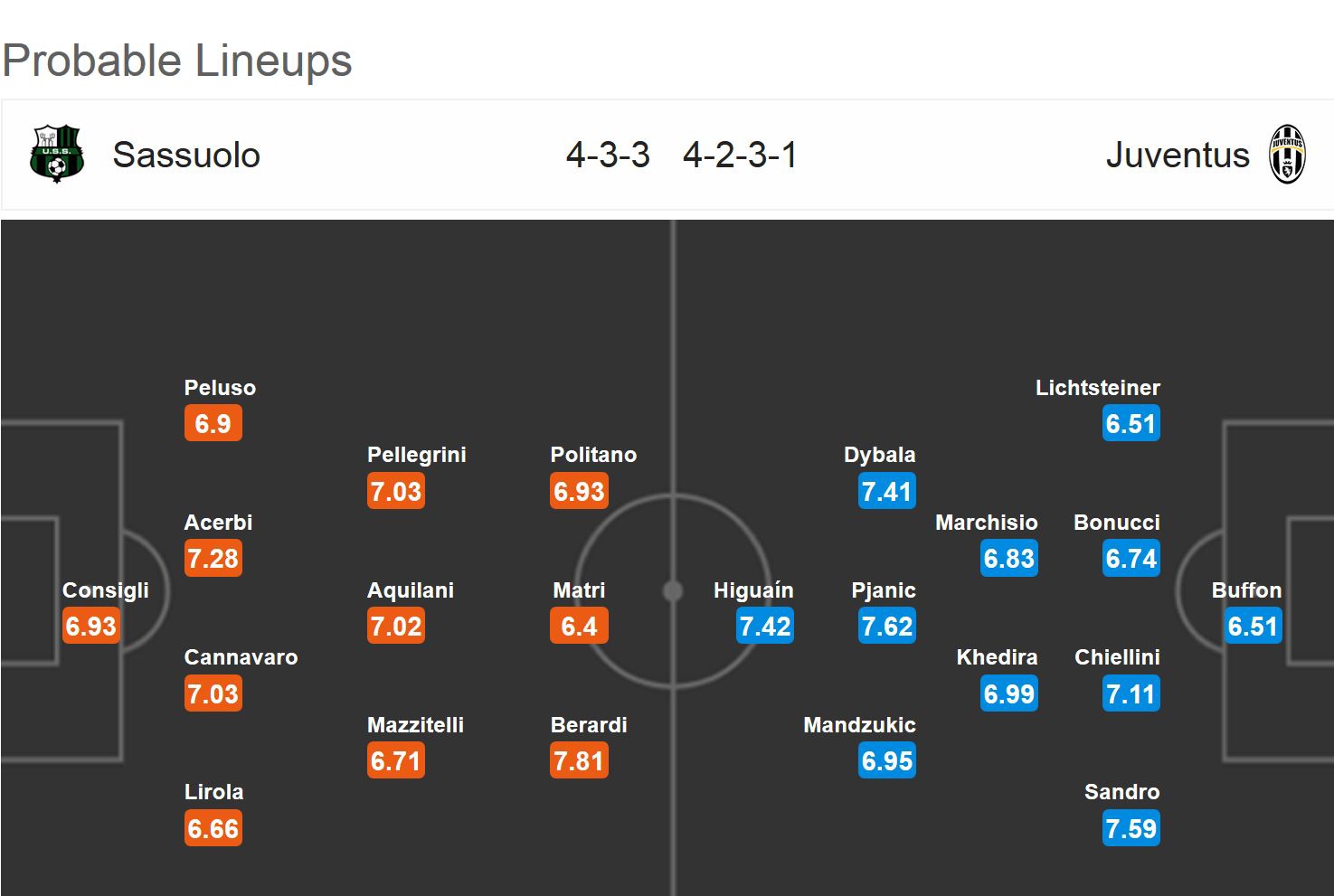Select Higuaín's 7.42 rating badge
1334x896 pixels.
[764, 627]
